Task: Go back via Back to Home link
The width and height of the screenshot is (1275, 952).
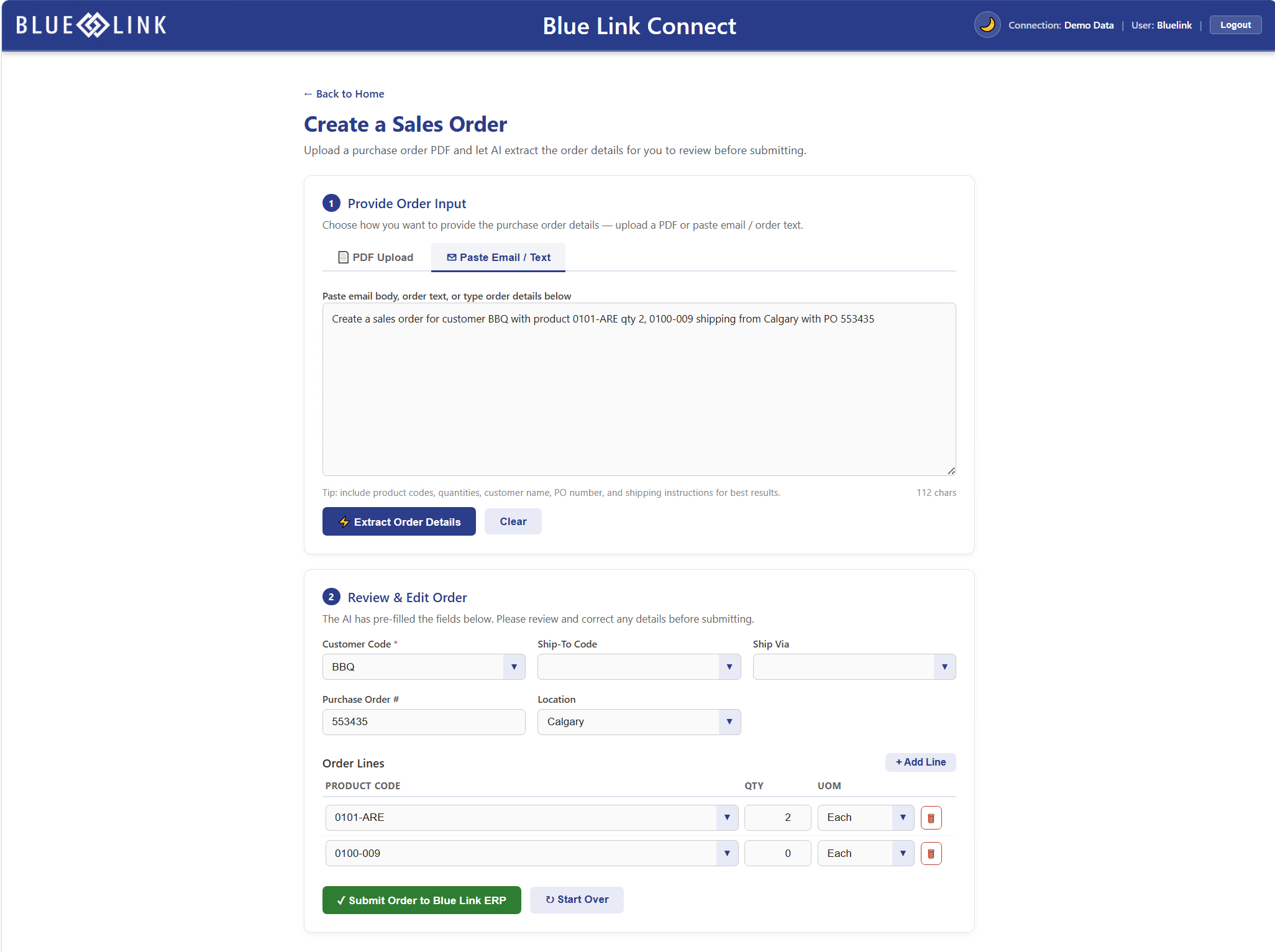Action: click(x=344, y=94)
